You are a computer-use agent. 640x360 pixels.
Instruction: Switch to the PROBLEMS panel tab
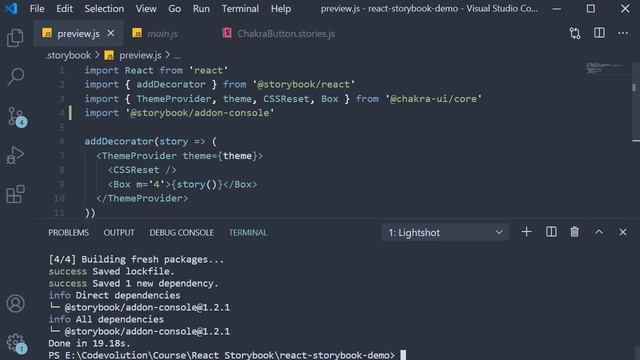tap(69, 233)
